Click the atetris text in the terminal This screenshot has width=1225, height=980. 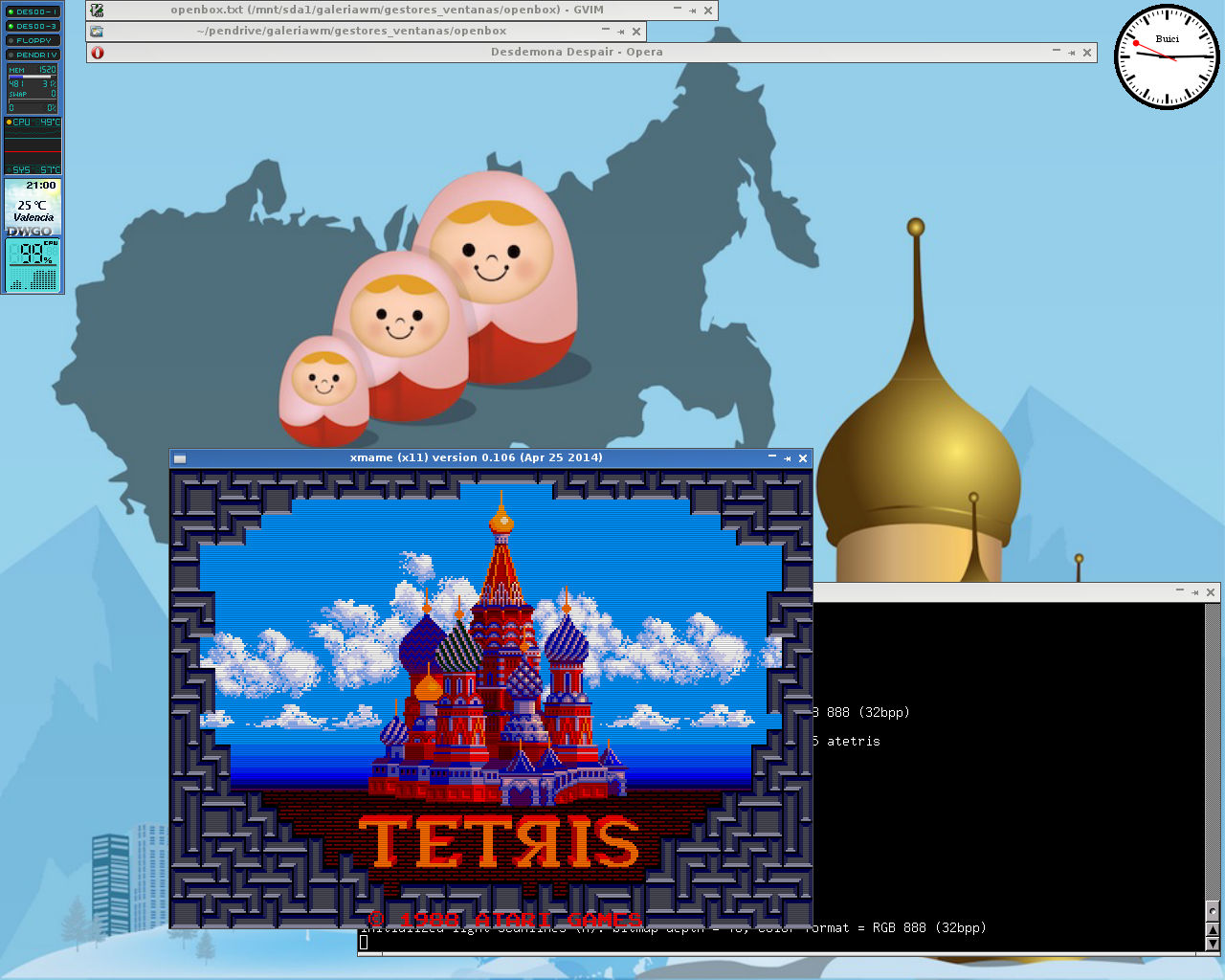tap(854, 742)
